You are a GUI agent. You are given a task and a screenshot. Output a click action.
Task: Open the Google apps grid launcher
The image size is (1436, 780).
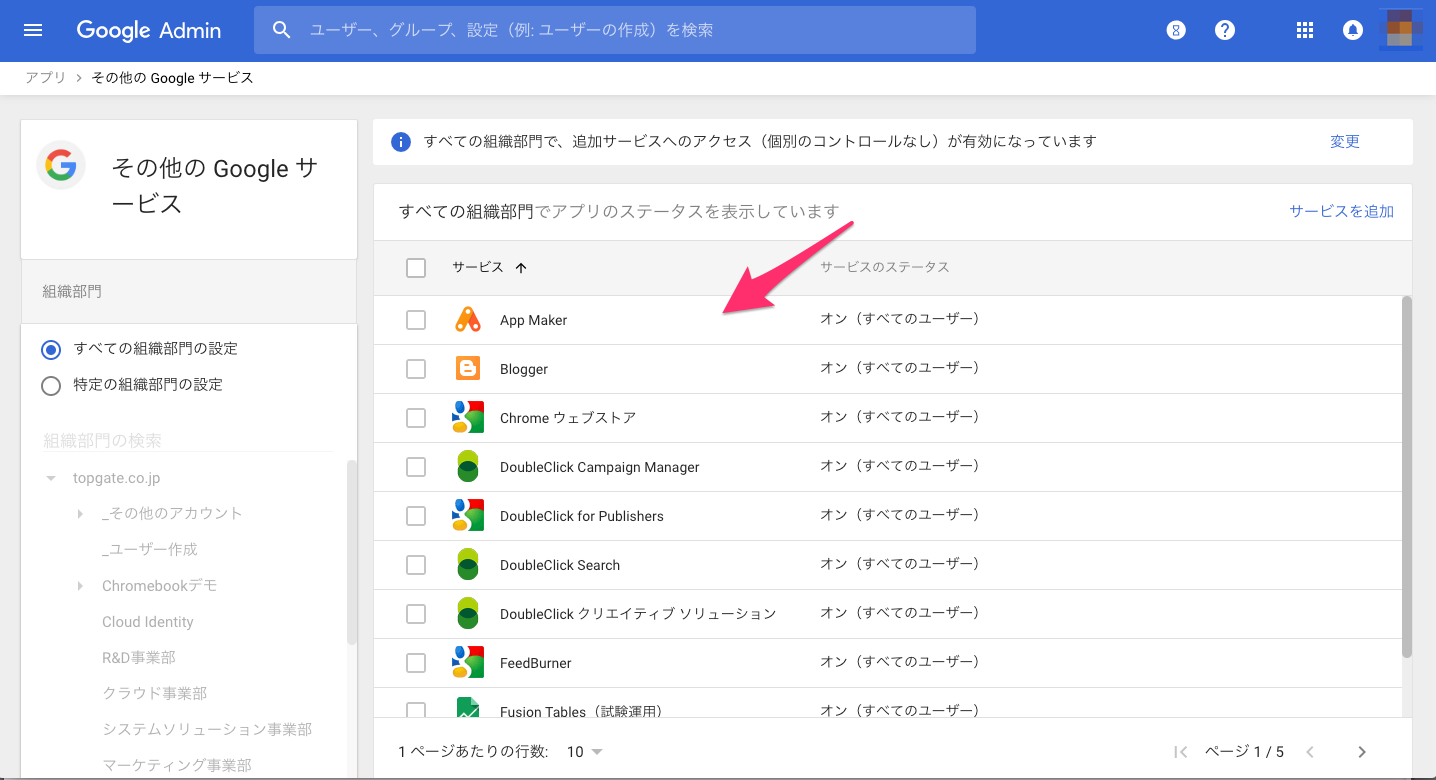tap(1304, 30)
